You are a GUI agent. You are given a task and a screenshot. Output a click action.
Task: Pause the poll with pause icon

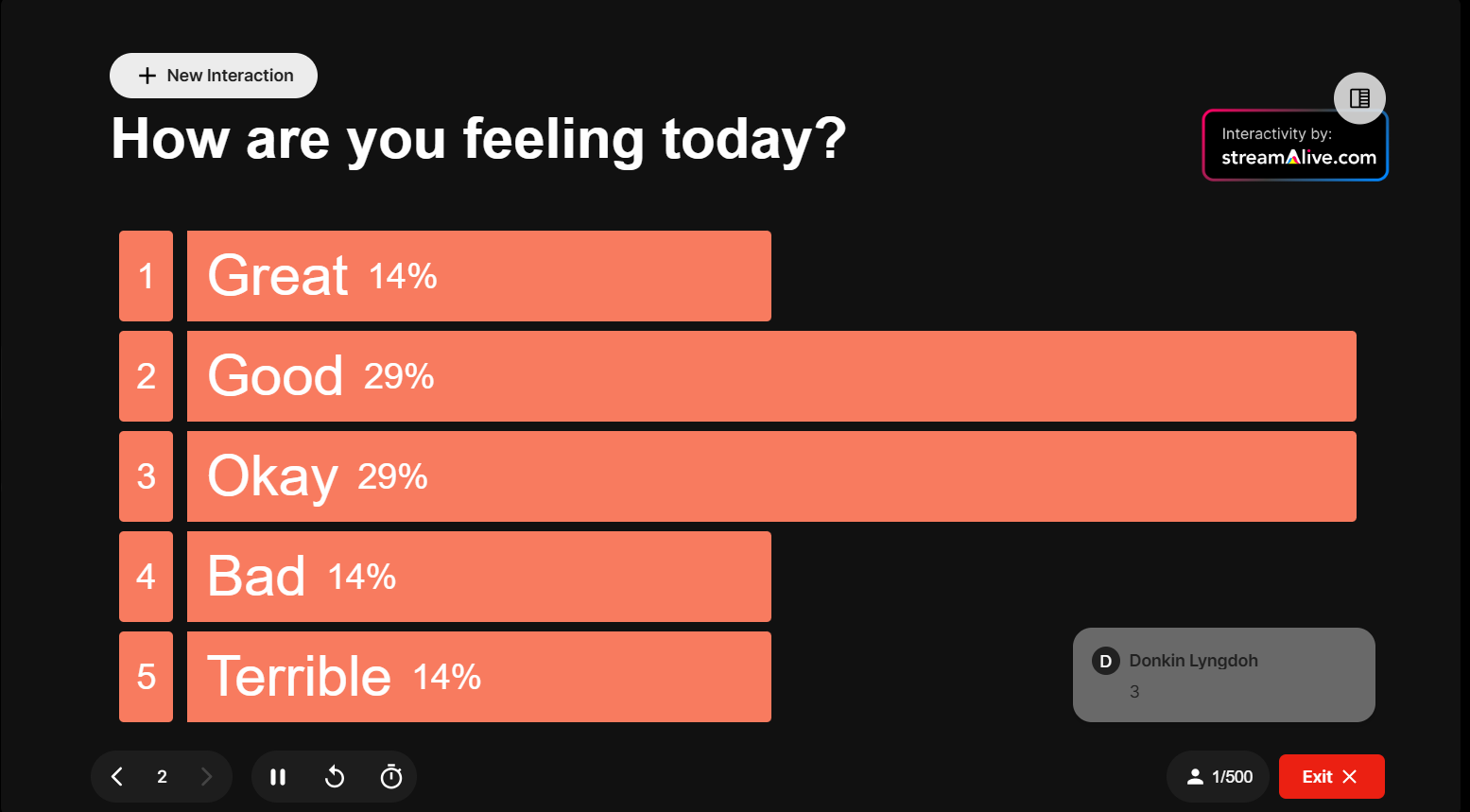click(278, 777)
